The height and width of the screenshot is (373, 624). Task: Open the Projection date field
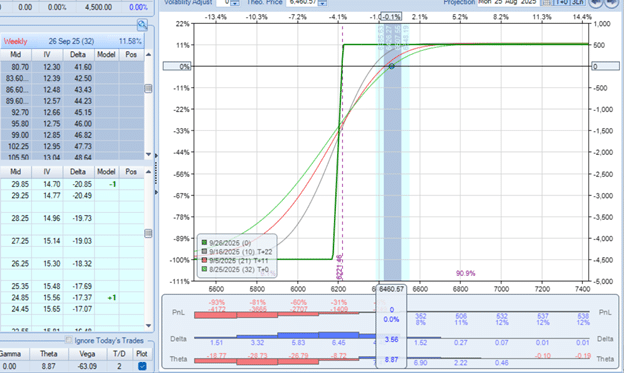510,2
